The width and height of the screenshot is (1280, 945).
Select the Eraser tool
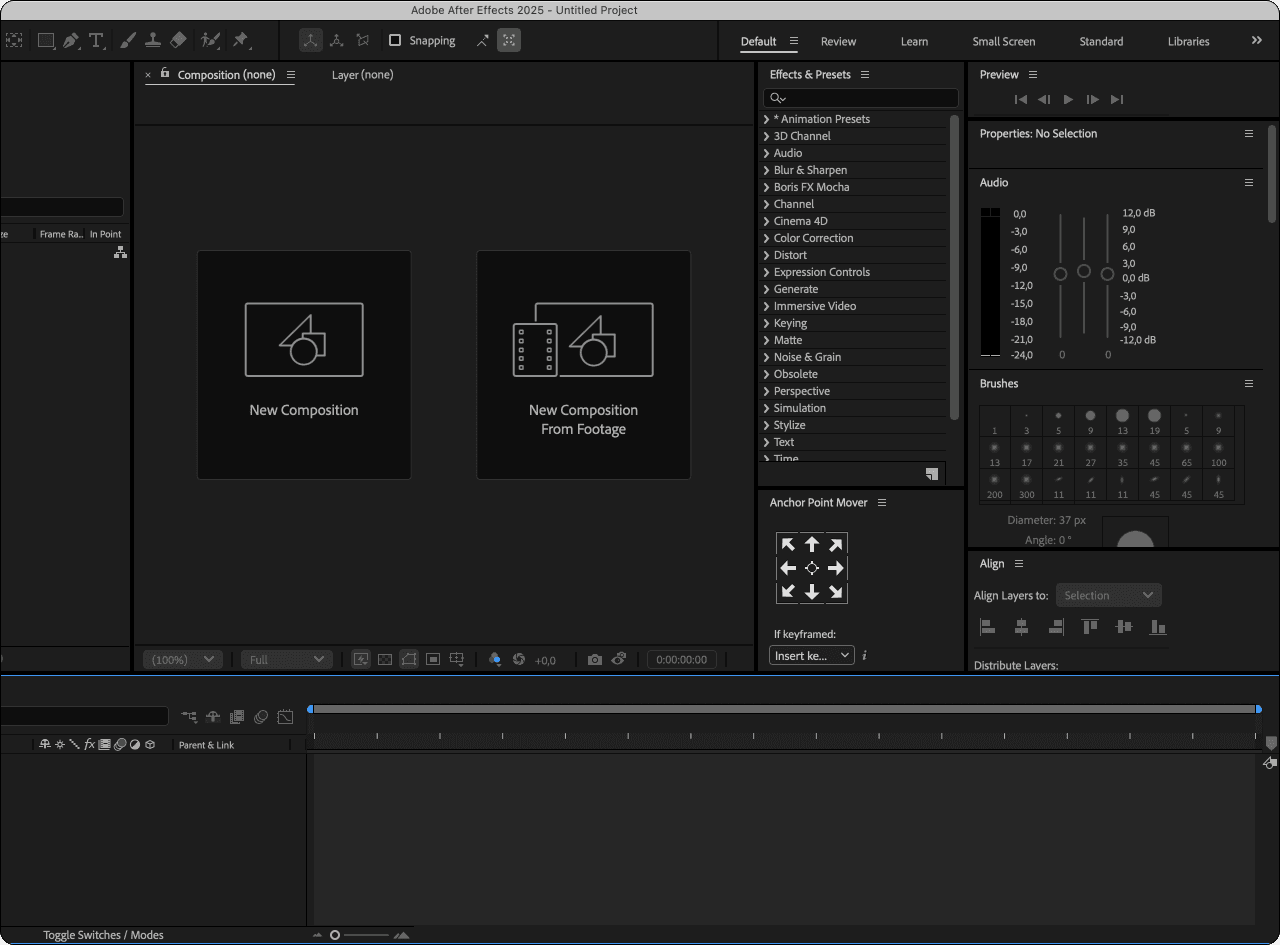(x=178, y=41)
